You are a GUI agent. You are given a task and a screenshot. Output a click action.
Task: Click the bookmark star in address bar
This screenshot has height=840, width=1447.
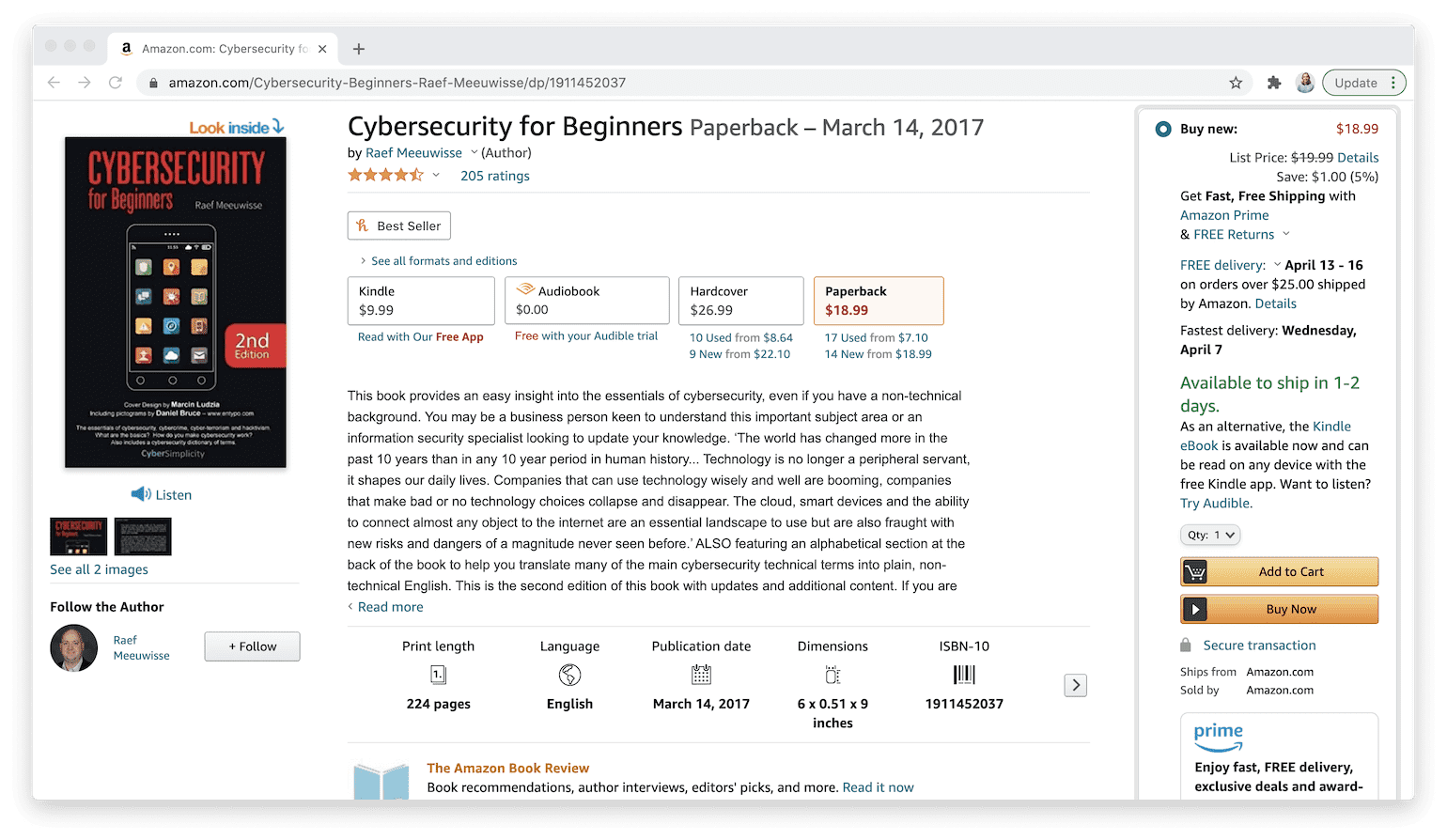point(1236,83)
